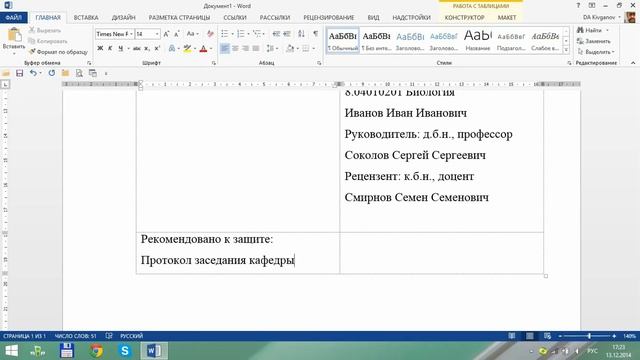Align text to the left
The height and width of the screenshot is (360, 640).
[x=225, y=49]
